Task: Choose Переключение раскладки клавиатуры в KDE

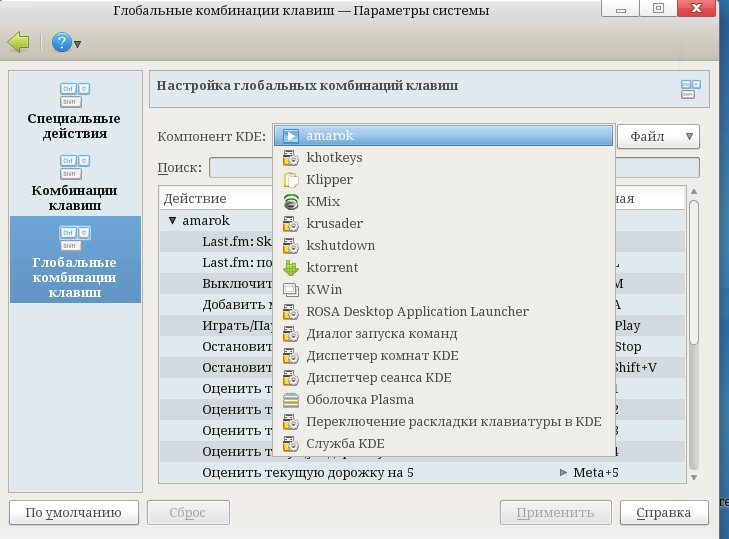Action: (x=444, y=422)
